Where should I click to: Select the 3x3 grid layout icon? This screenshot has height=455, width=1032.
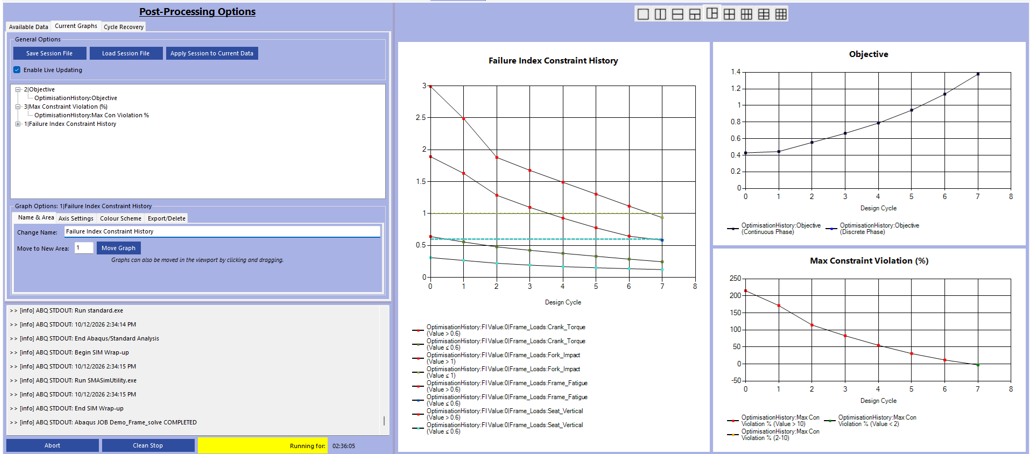pyautogui.click(x=781, y=14)
